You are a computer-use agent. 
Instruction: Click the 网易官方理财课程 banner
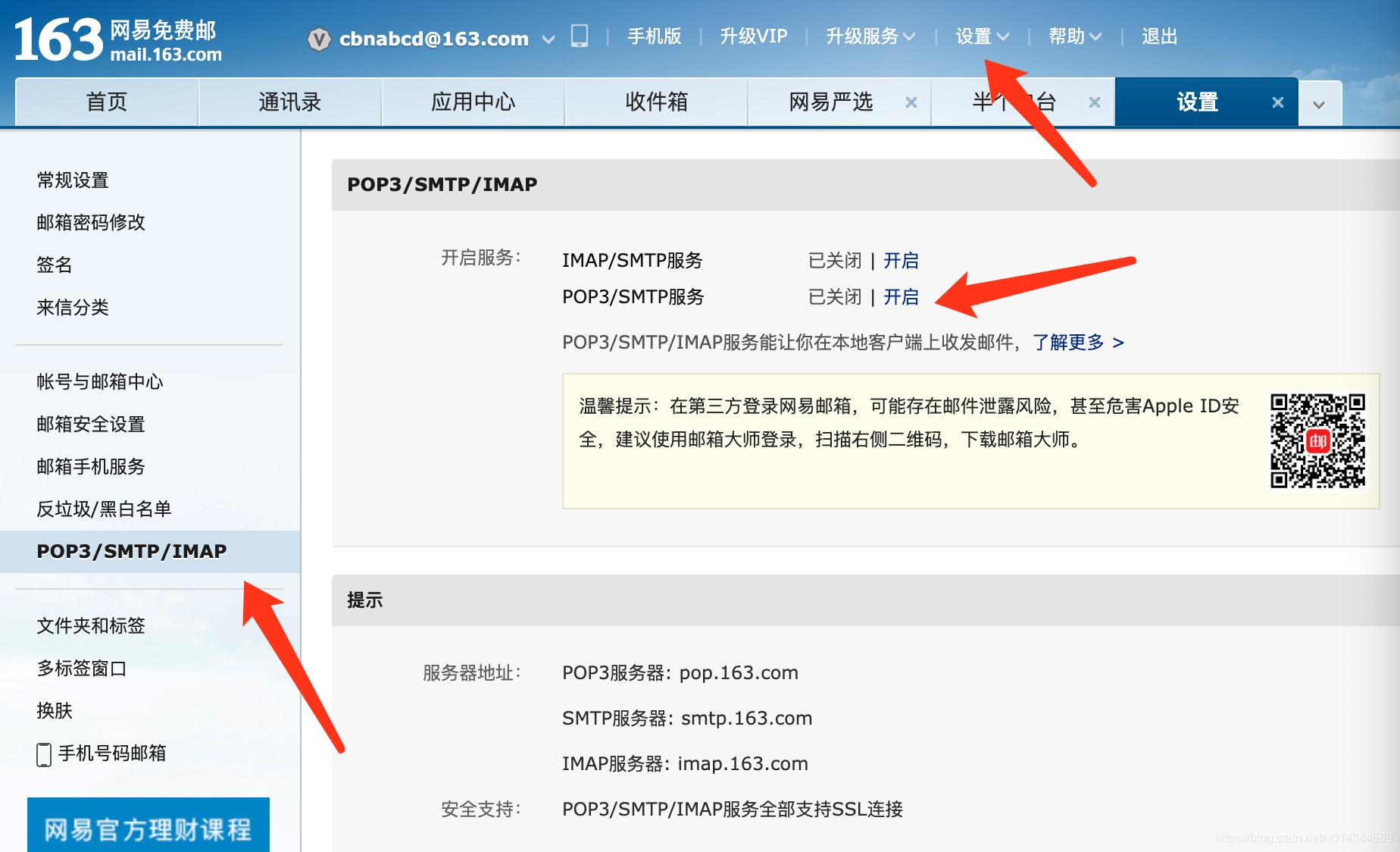coord(148,825)
